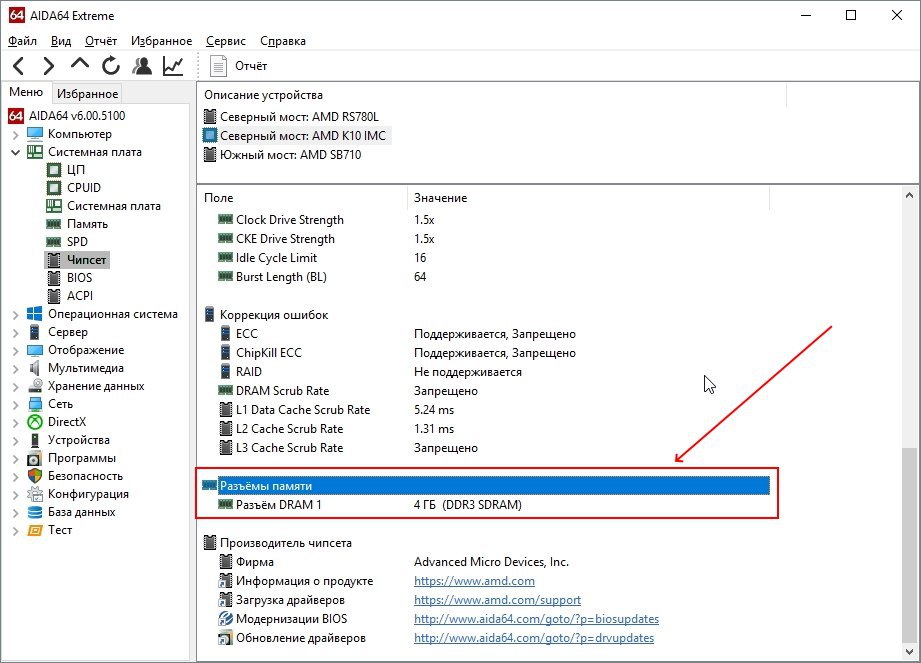Click the Хранение данных disk icon
Viewport: 921px width, 663px height.
pyautogui.click(x=35, y=386)
